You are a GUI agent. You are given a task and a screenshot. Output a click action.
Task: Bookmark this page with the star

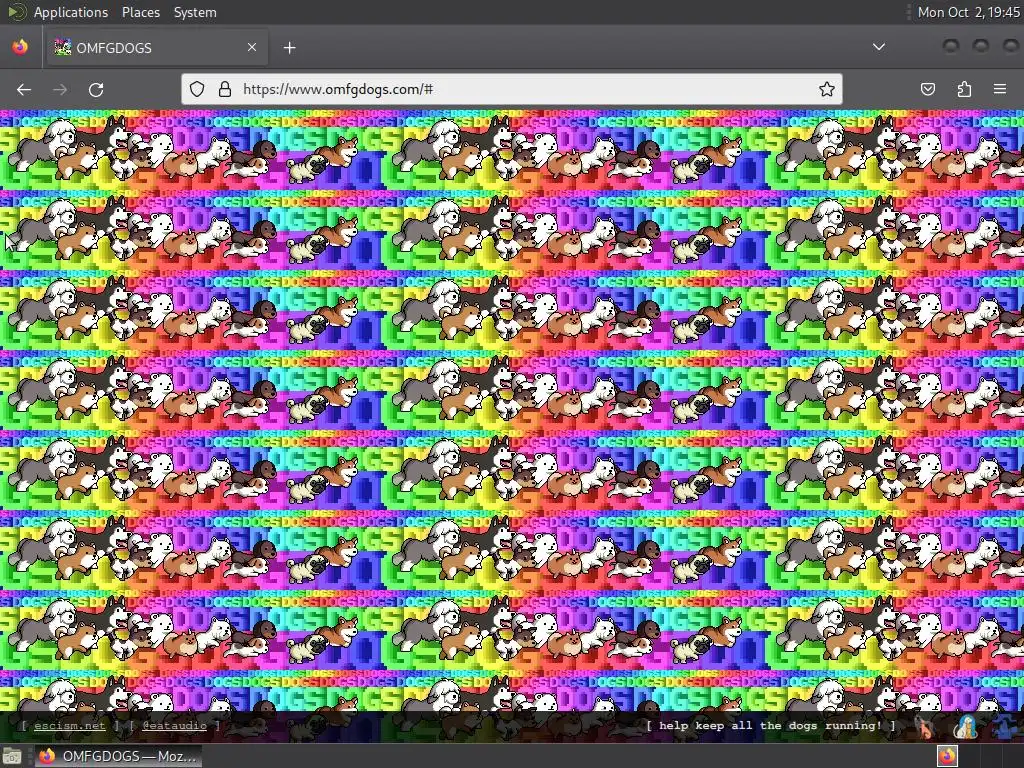pyautogui.click(x=827, y=89)
